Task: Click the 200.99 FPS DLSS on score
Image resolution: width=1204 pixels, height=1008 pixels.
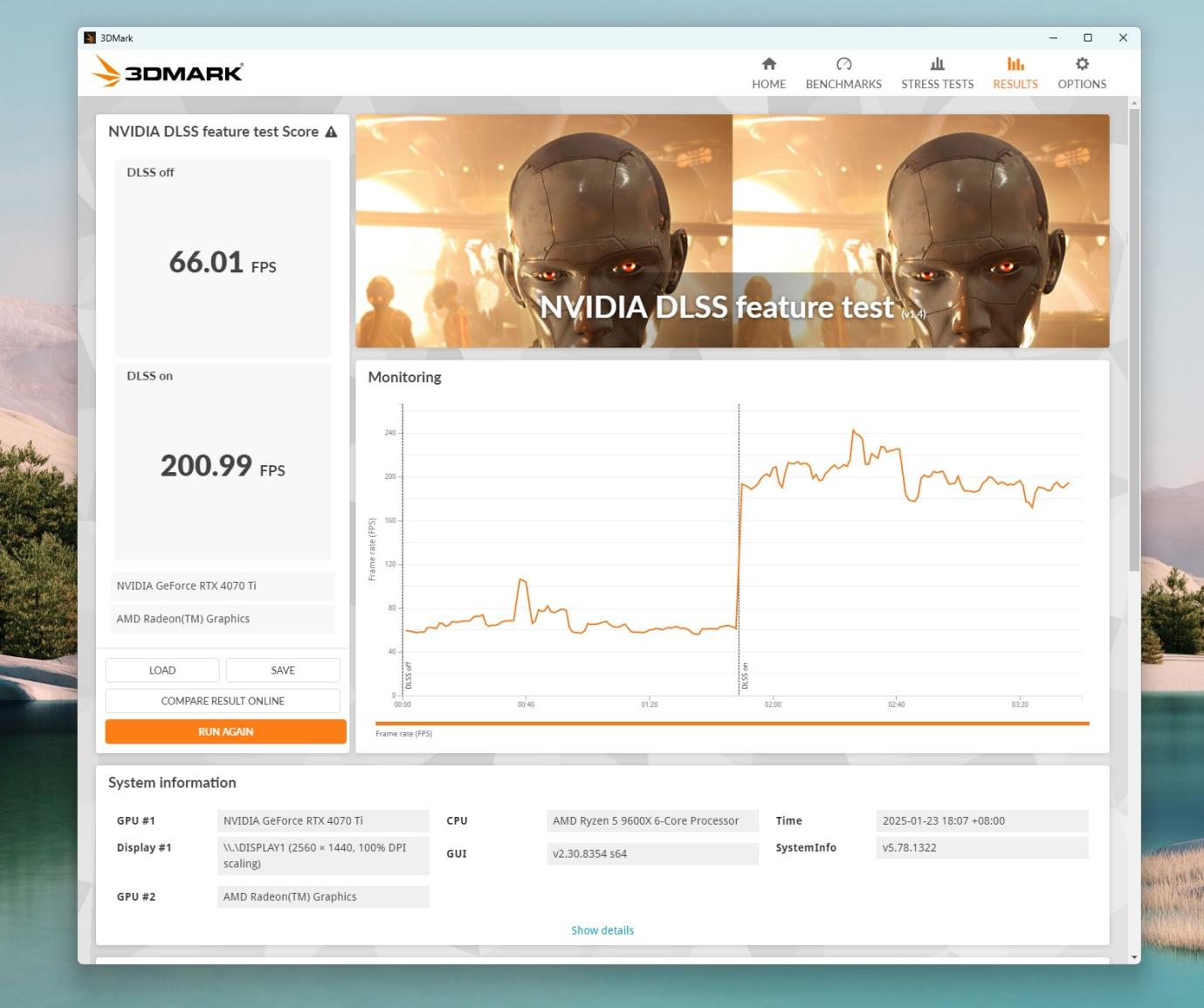Action: [x=223, y=465]
